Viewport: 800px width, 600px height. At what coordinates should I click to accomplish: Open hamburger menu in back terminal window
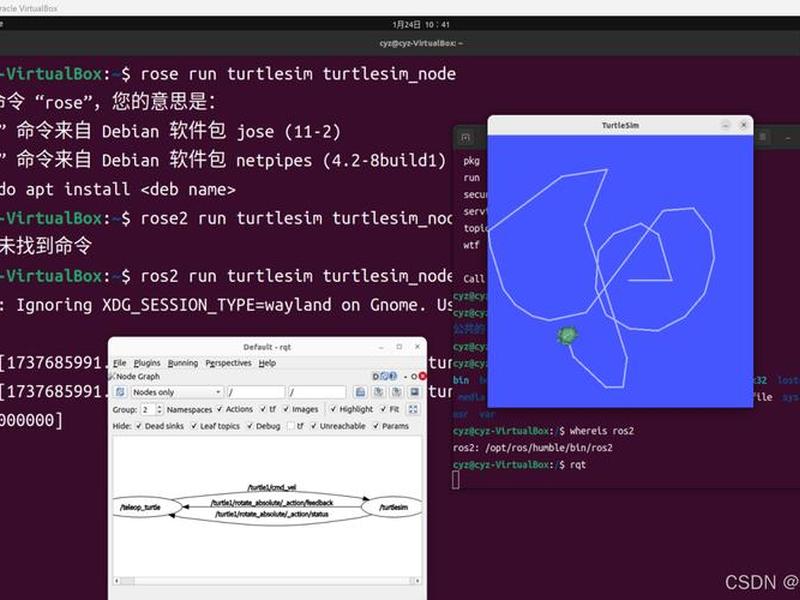pos(763,137)
